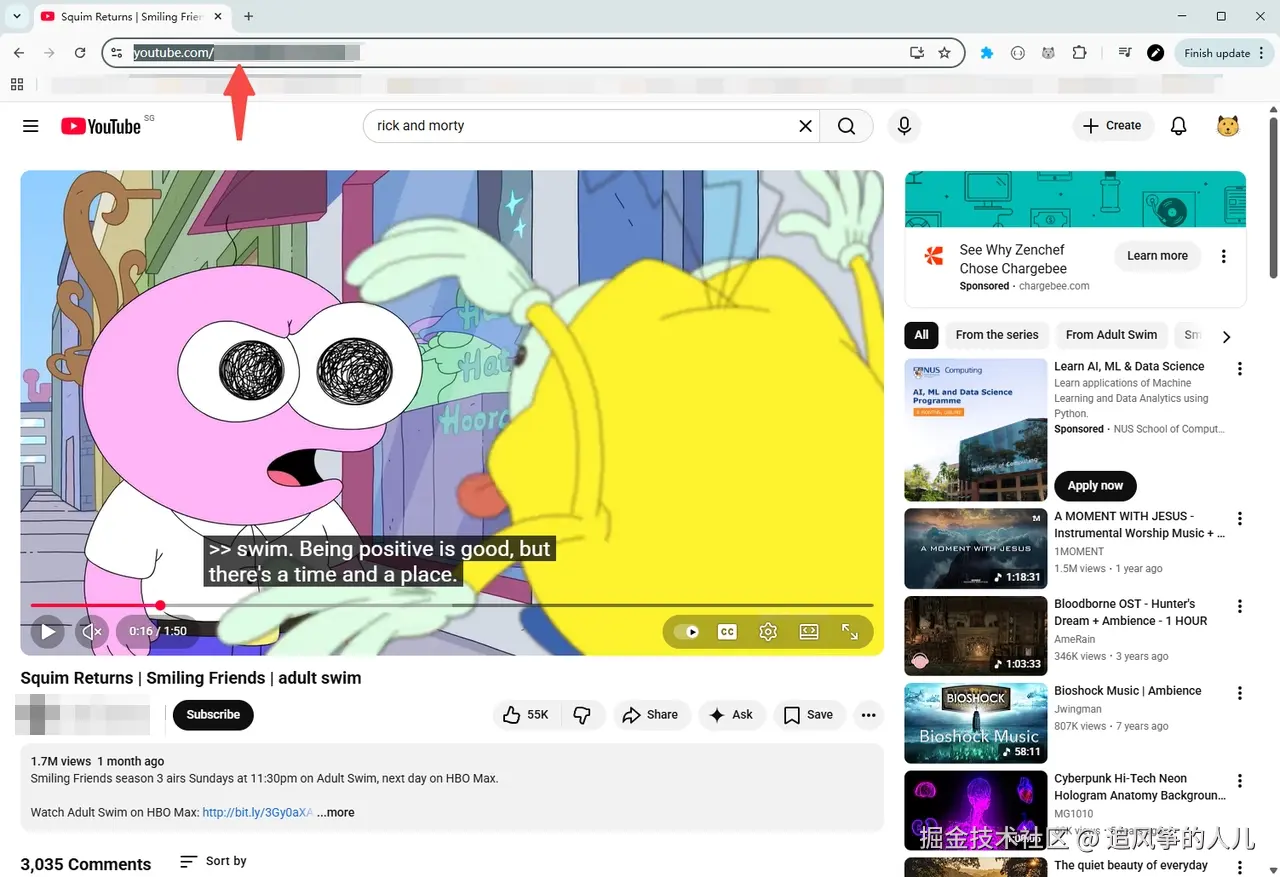This screenshot has height=877, width=1280.
Task: Like the video (55K)
Action: pyautogui.click(x=527, y=715)
